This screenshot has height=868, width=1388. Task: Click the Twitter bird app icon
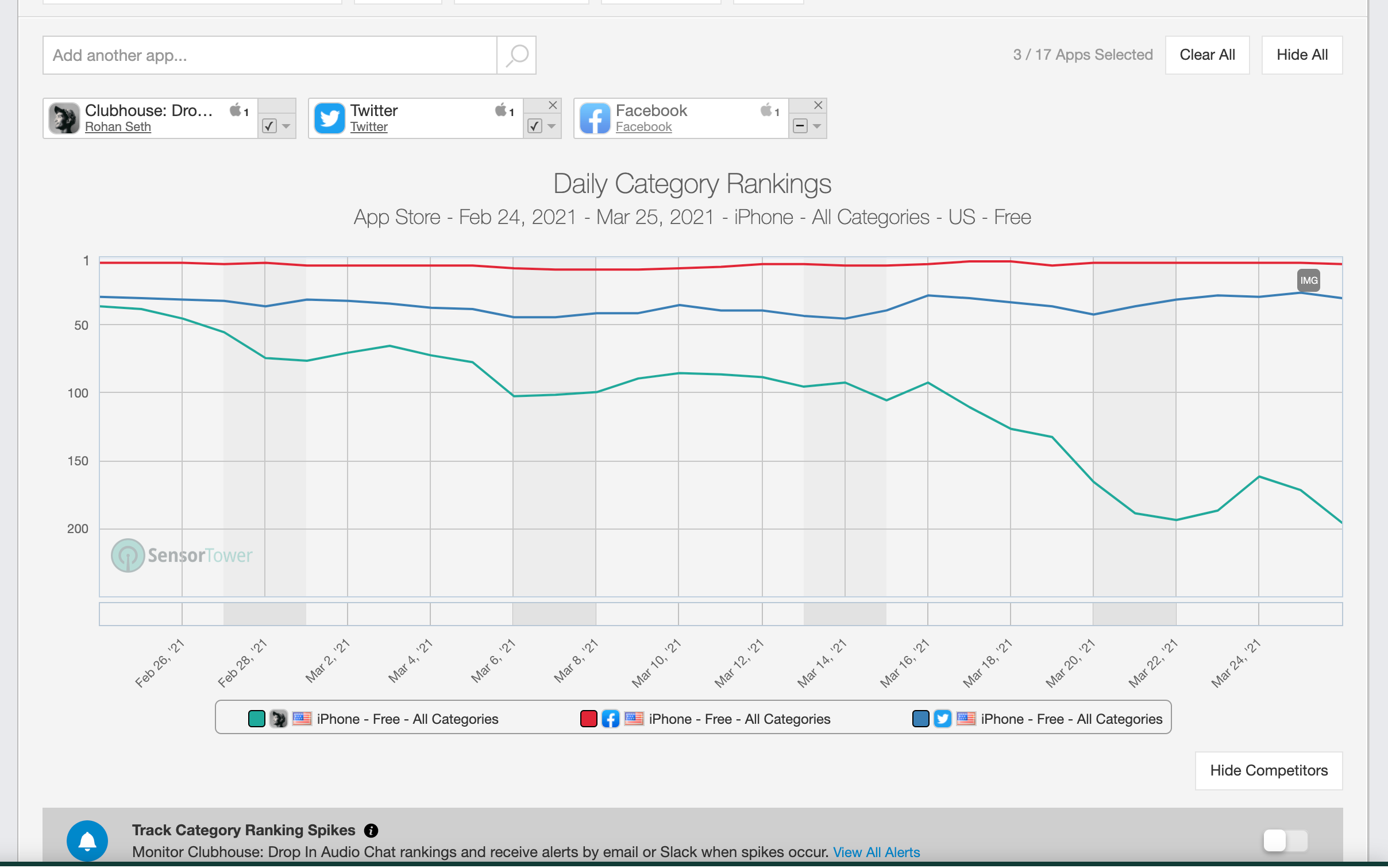coord(330,118)
